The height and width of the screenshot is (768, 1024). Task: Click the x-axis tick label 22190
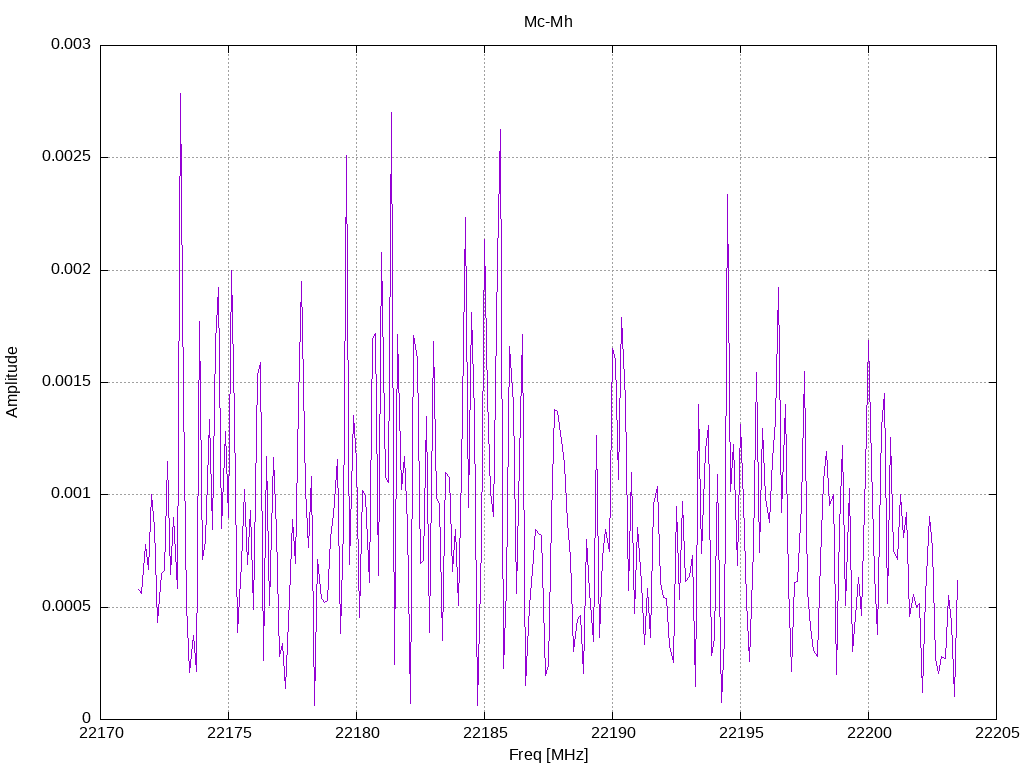[613, 733]
